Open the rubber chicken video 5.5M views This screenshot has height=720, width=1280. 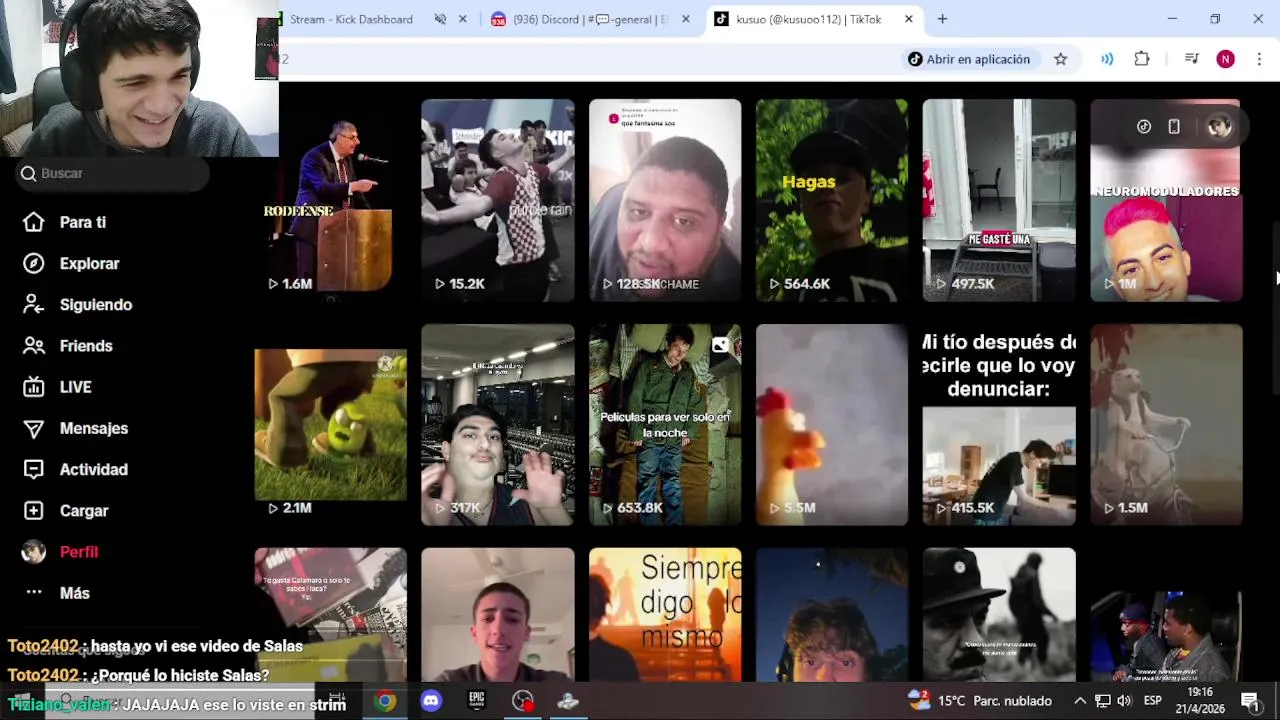[x=832, y=425]
